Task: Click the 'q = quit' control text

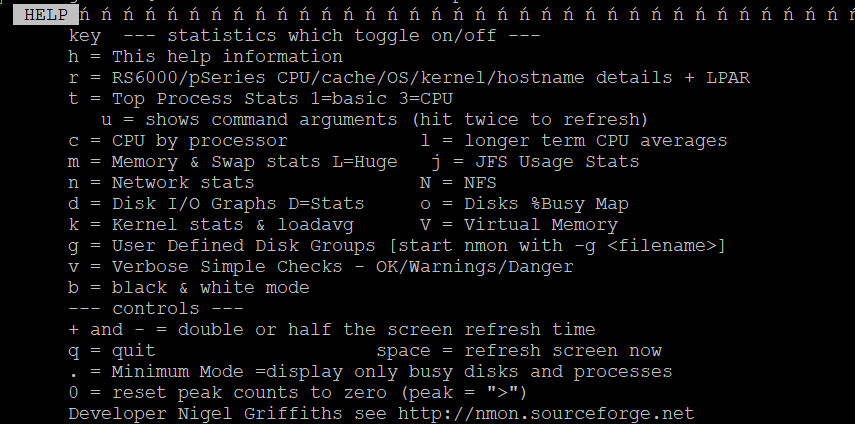Action: click(112, 350)
